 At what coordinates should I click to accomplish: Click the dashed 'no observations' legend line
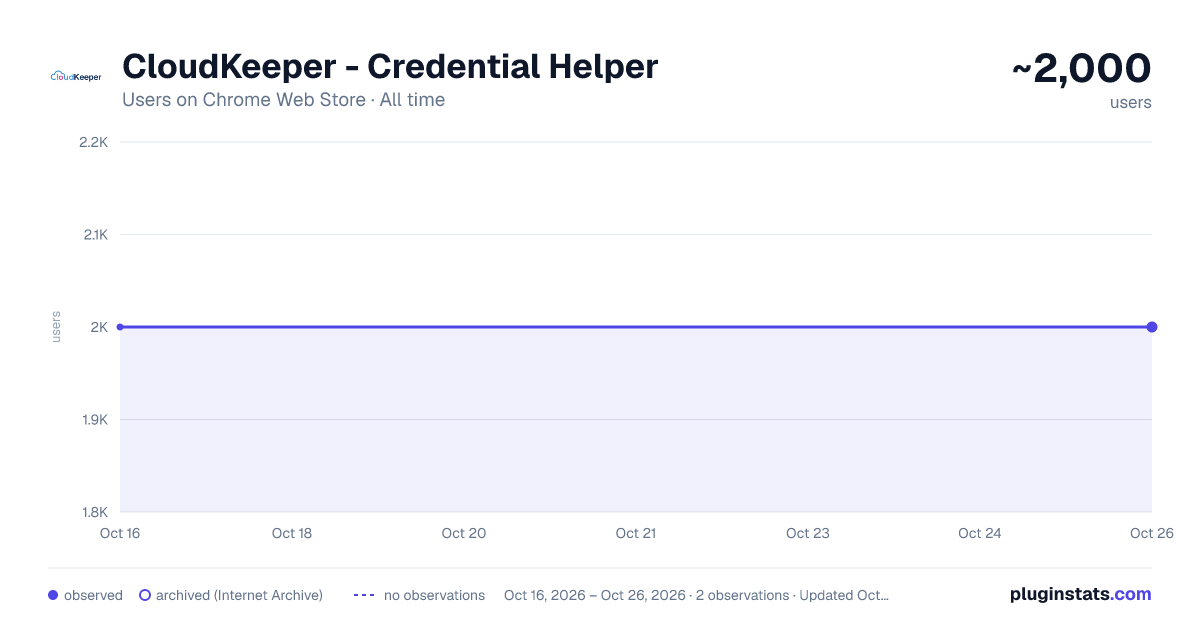click(364, 595)
